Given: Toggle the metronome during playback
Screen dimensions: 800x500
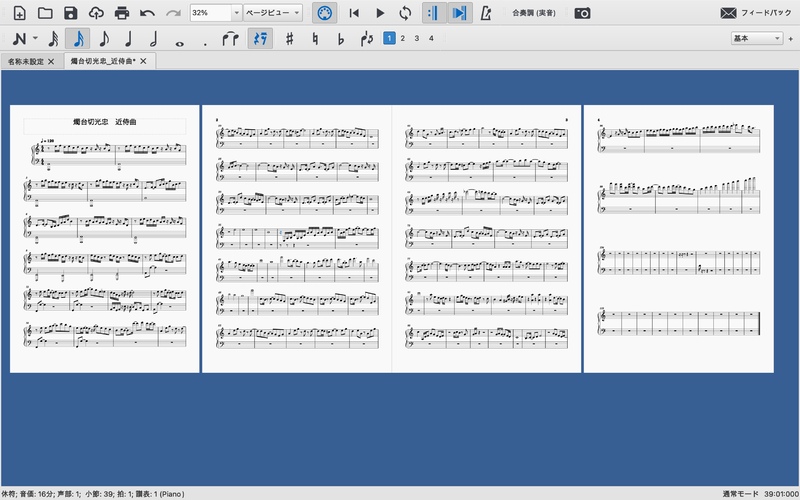Looking at the screenshot, I should tap(486, 13).
